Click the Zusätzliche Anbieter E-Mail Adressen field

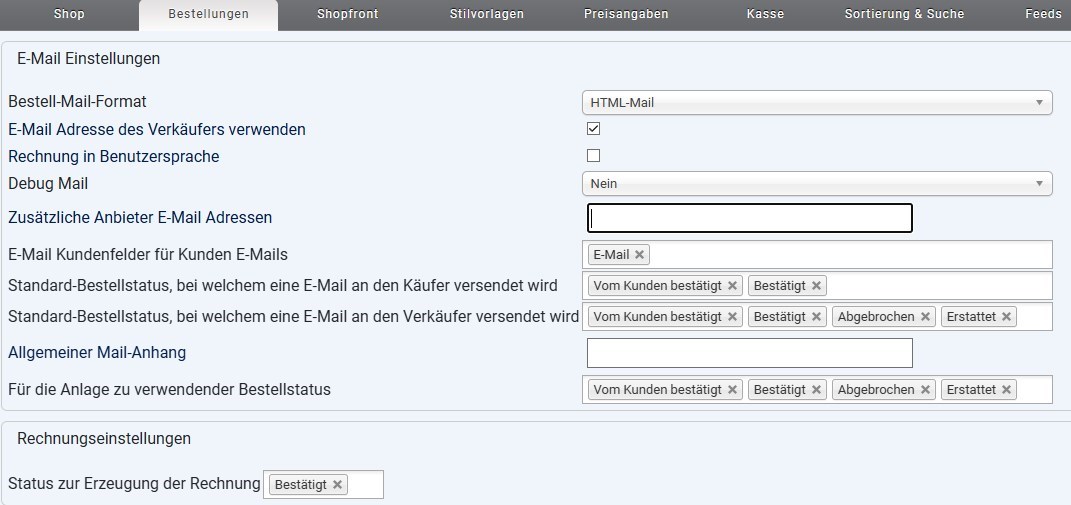point(750,218)
